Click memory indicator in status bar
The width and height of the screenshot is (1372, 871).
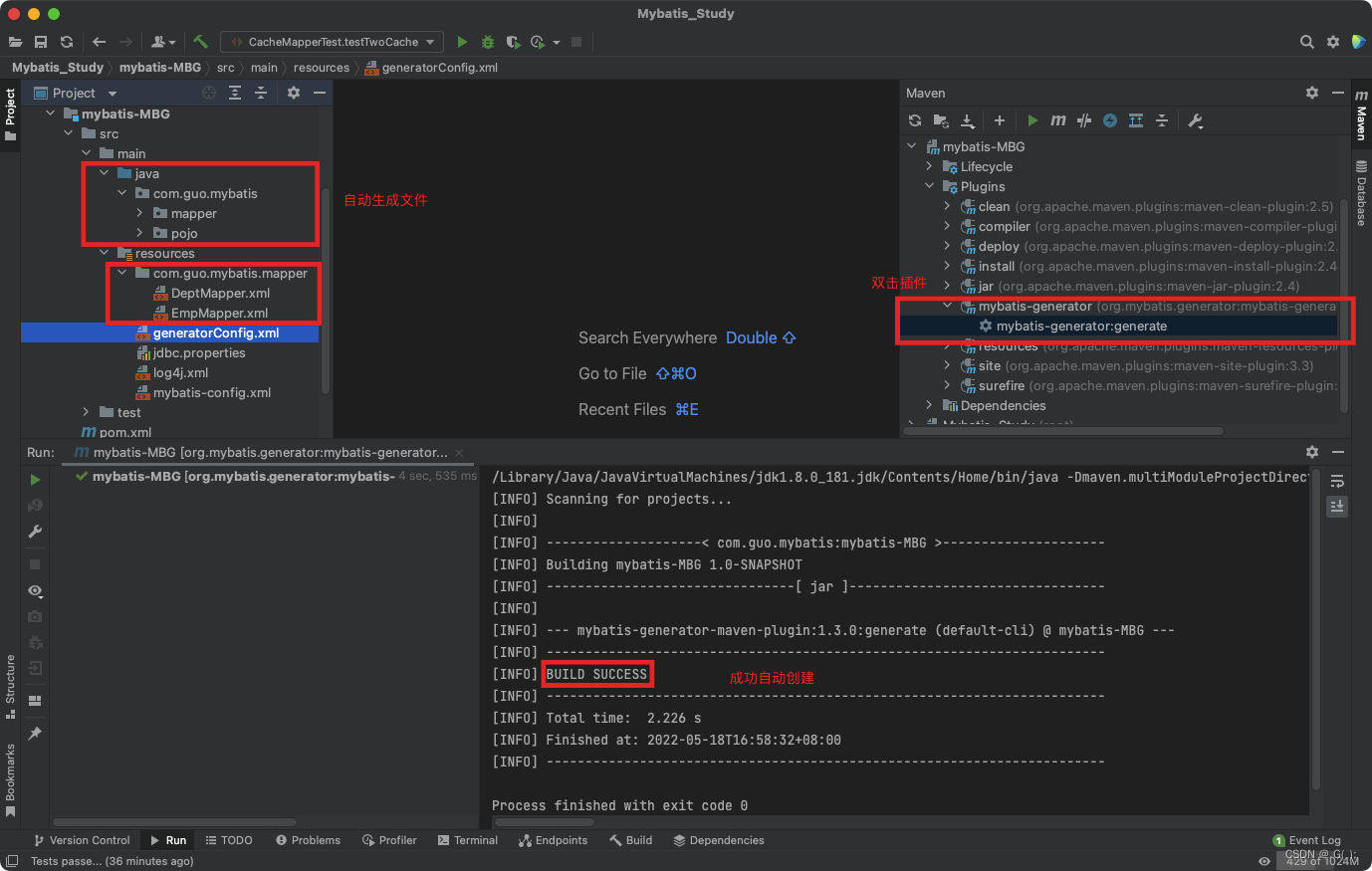point(1321,861)
